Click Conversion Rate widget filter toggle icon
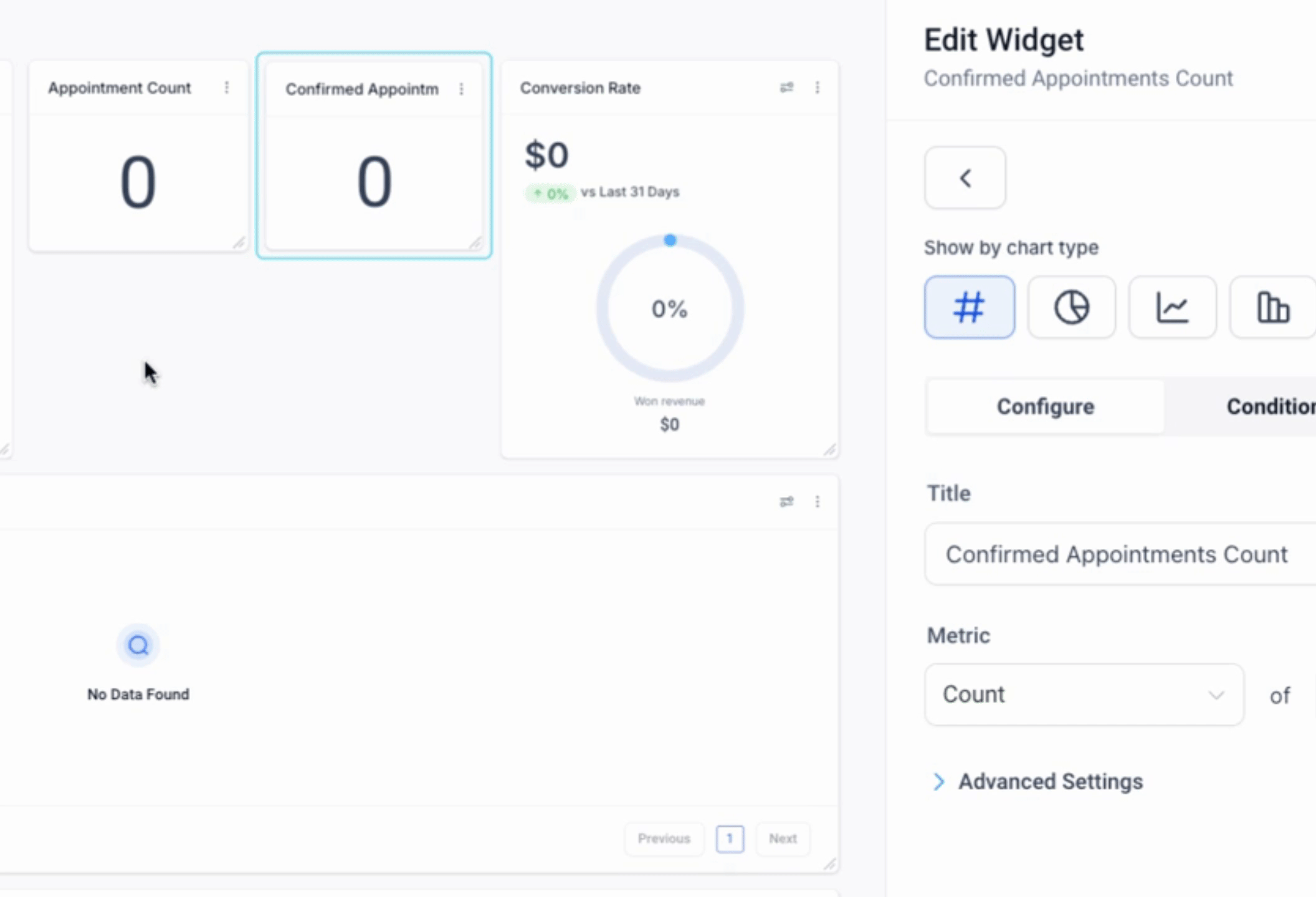The image size is (1316, 897). click(786, 88)
